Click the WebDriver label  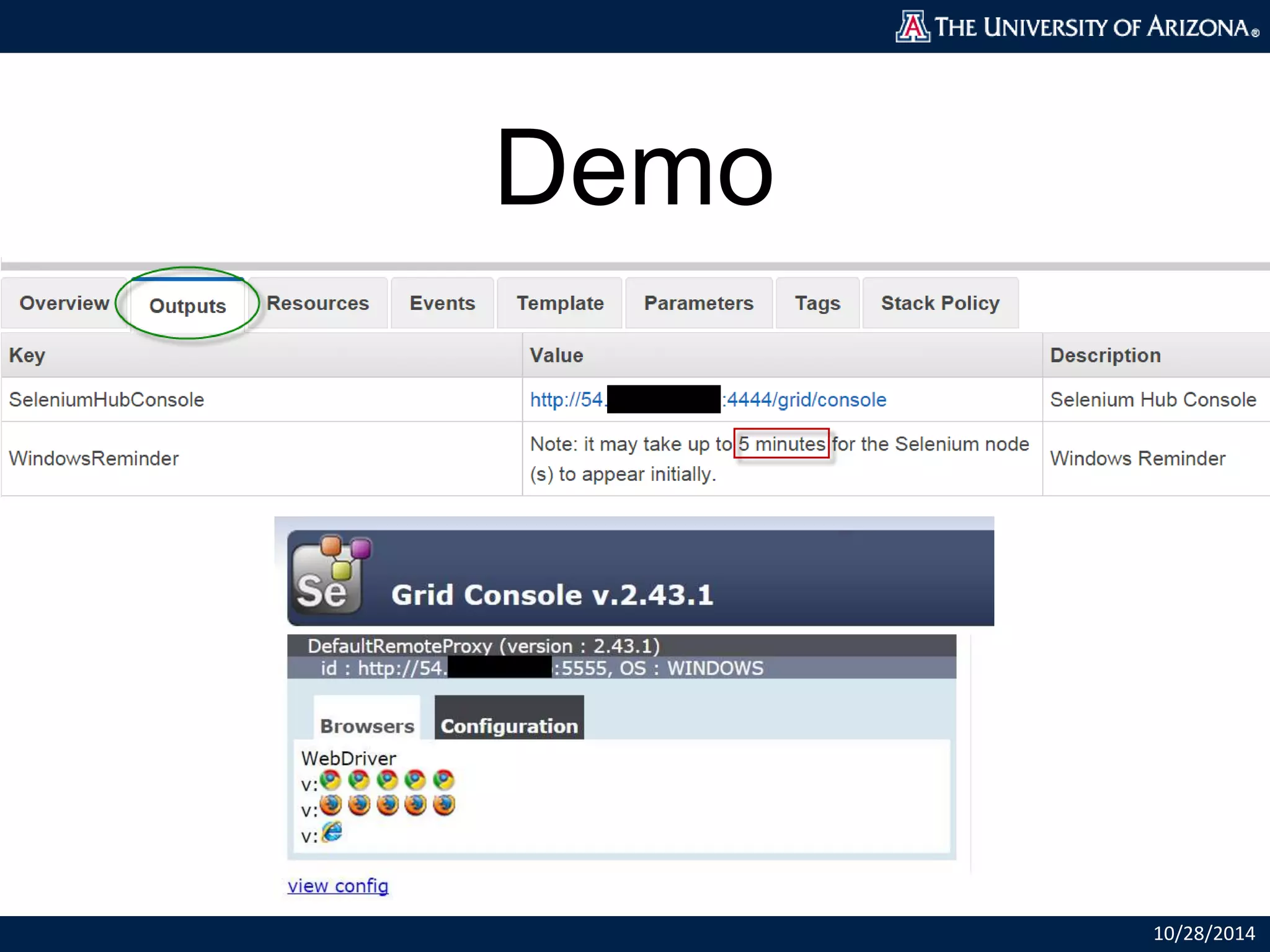(x=349, y=758)
